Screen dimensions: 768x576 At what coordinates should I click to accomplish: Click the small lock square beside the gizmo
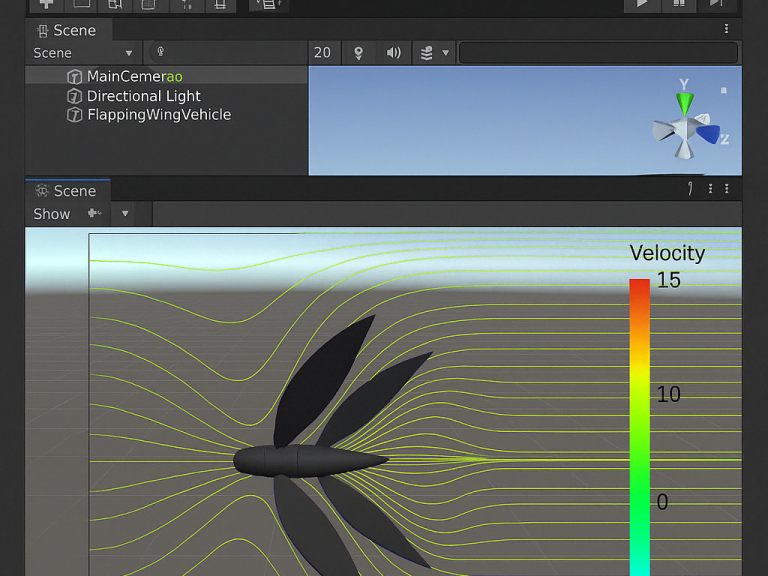point(723,91)
